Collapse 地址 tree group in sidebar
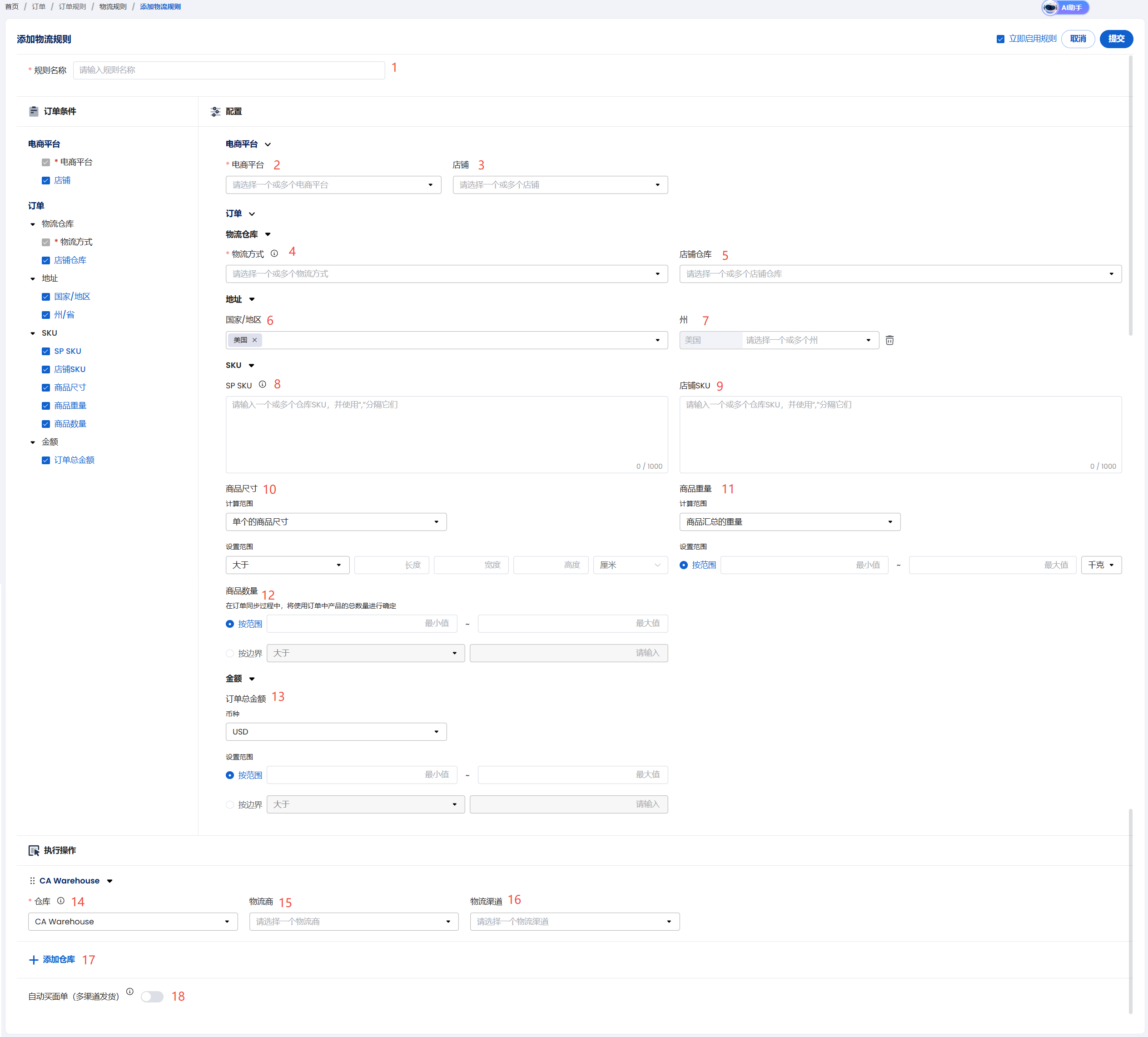The image size is (1148, 1037). coord(33,279)
